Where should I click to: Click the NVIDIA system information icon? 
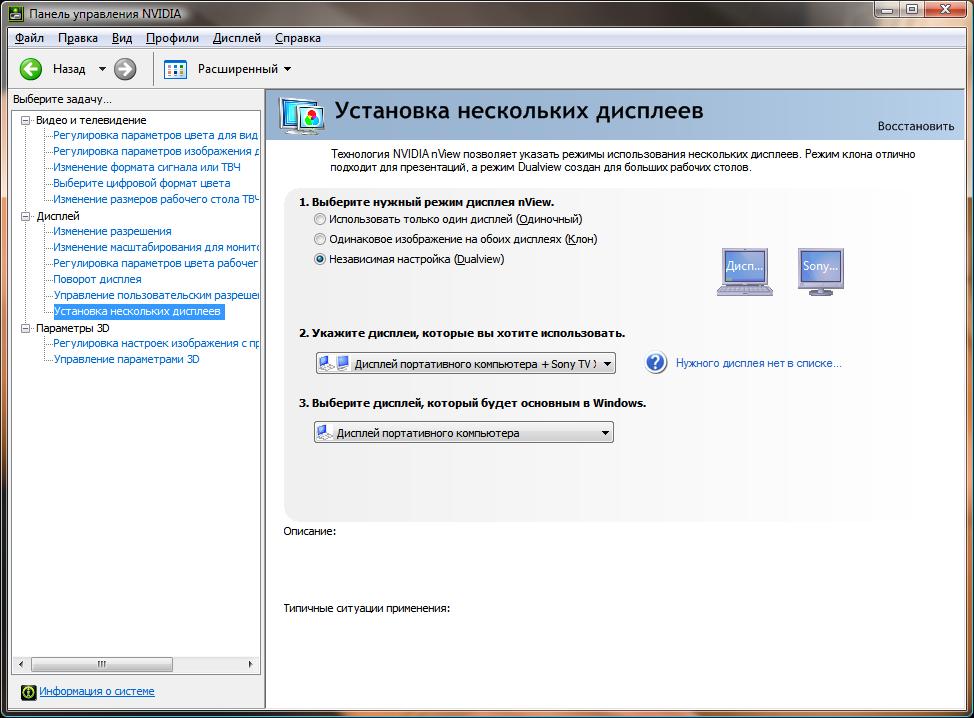pos(29,692)
